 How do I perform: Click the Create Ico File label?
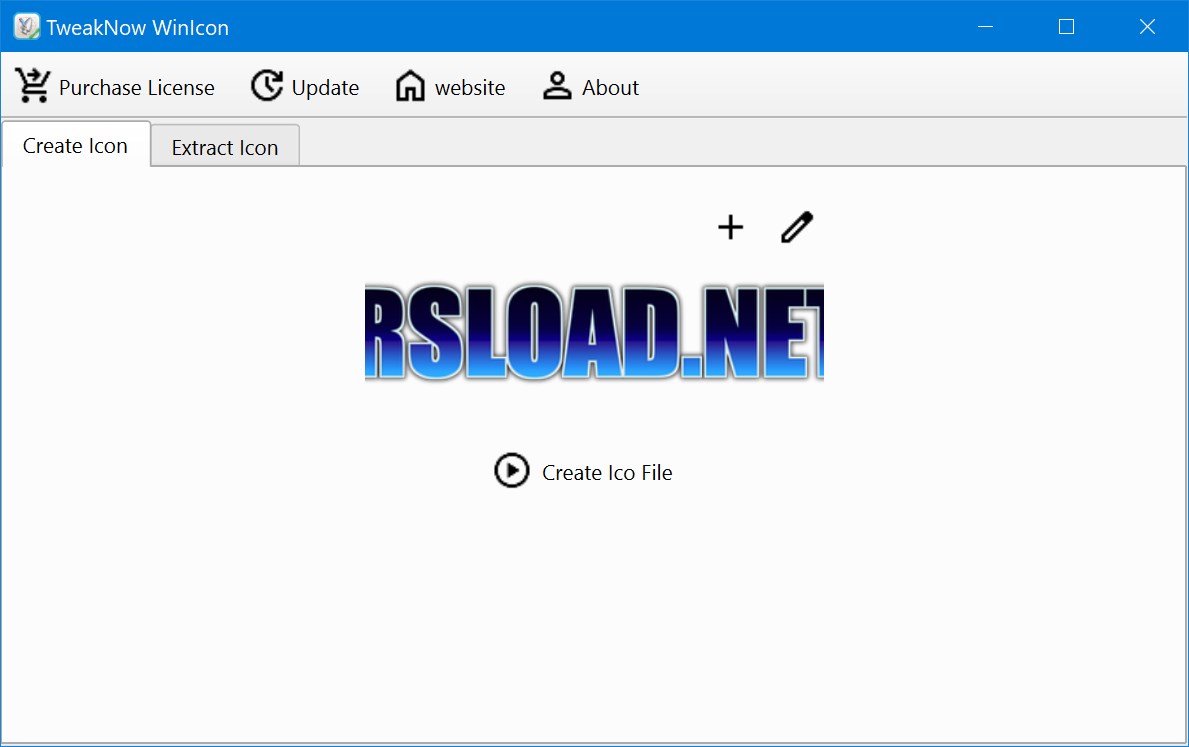(607, 473)
